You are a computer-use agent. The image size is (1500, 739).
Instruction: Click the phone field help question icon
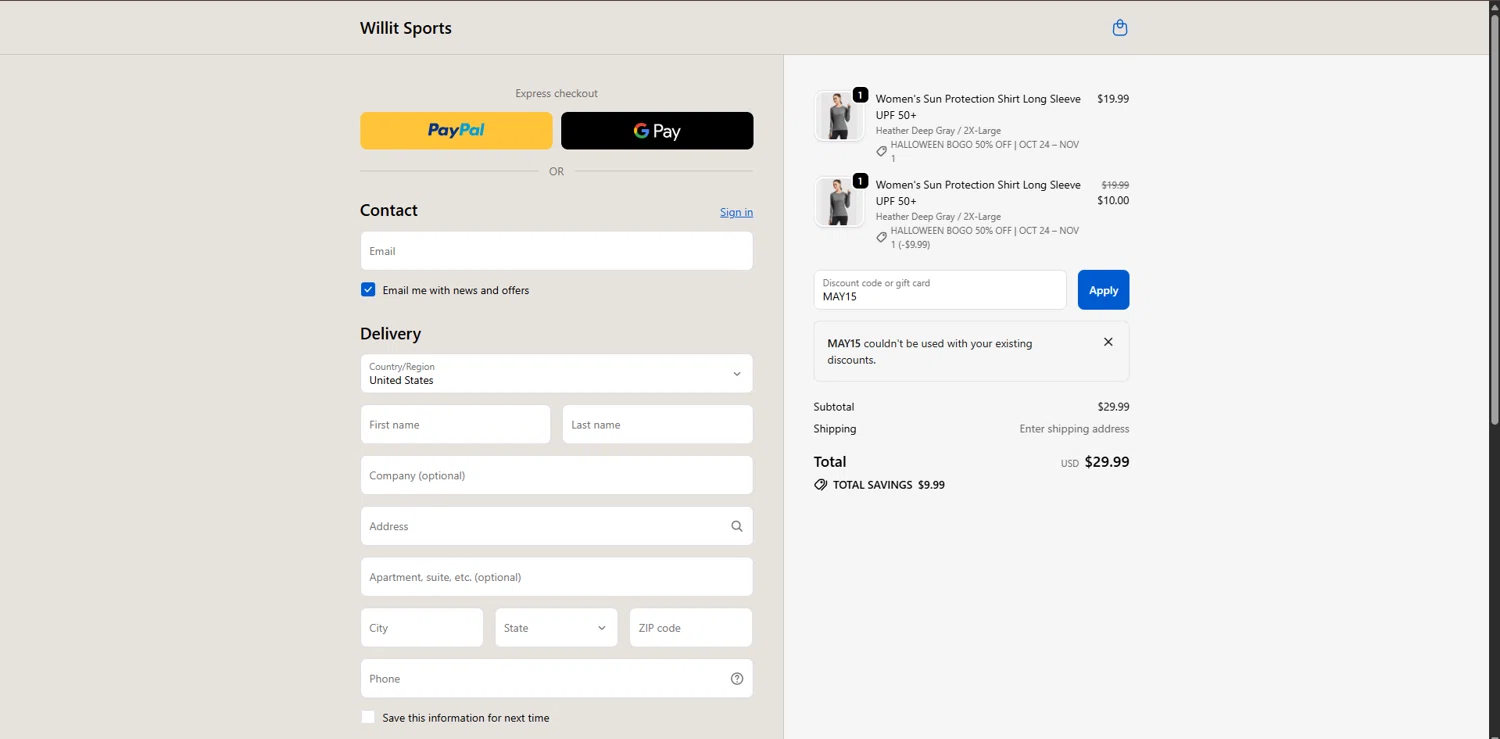pos(737,679)
